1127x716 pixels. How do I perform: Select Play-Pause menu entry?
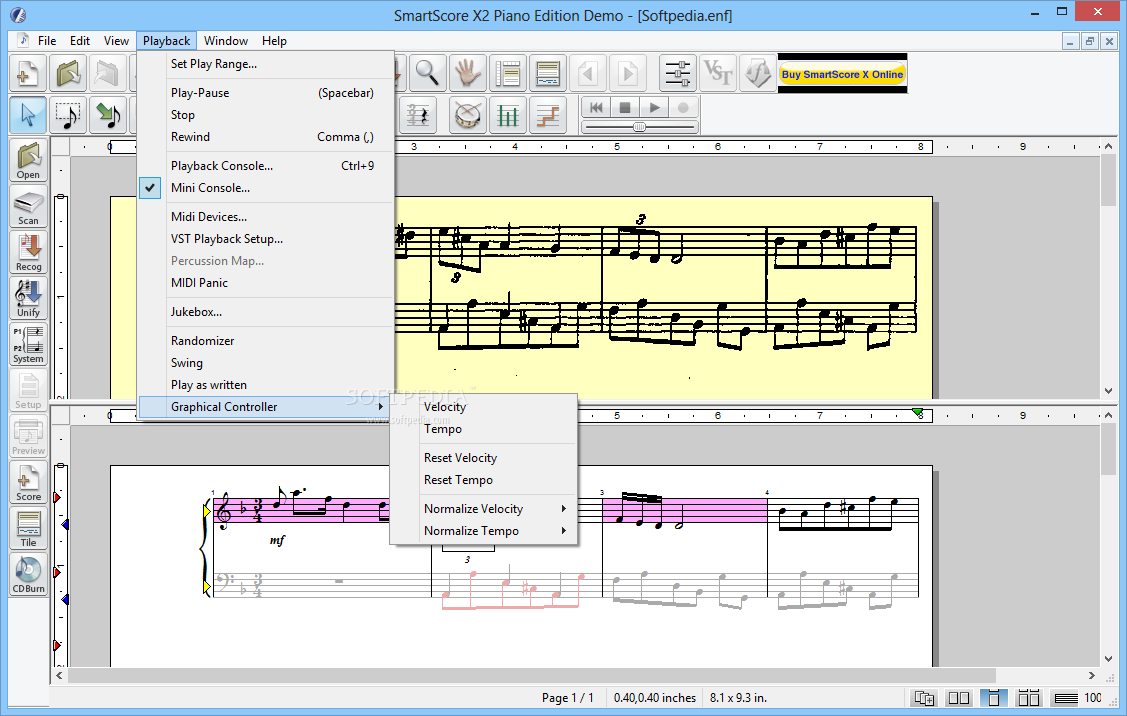(266, 93)
